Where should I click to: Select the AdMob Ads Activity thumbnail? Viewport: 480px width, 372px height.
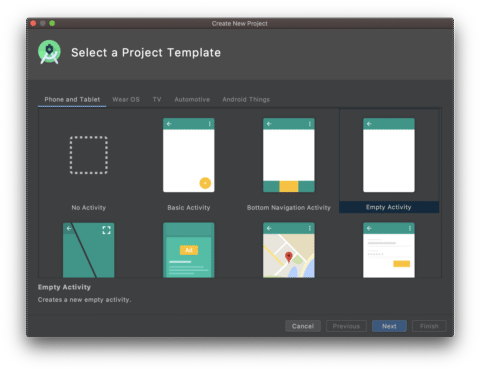(x=189, y=250)
